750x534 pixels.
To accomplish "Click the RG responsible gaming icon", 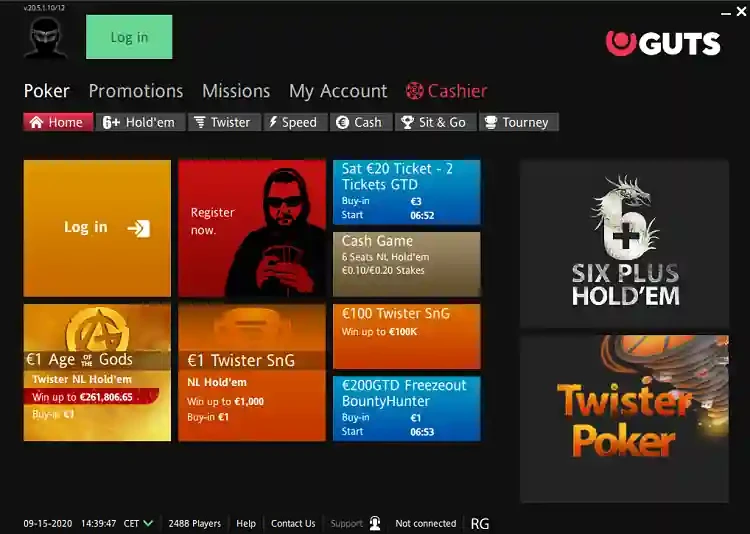I will (x=479, y=523).
